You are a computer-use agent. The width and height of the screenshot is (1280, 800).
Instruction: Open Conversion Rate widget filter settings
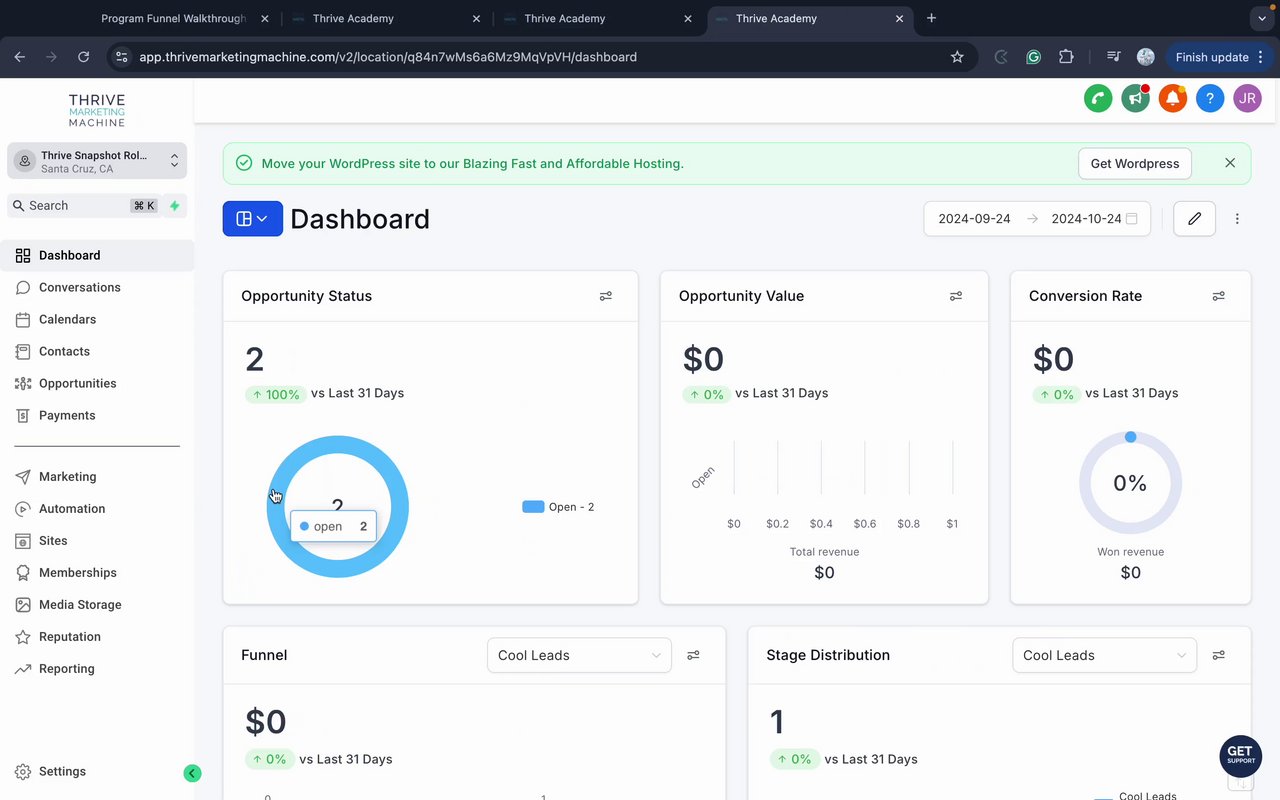(1218, 296)
